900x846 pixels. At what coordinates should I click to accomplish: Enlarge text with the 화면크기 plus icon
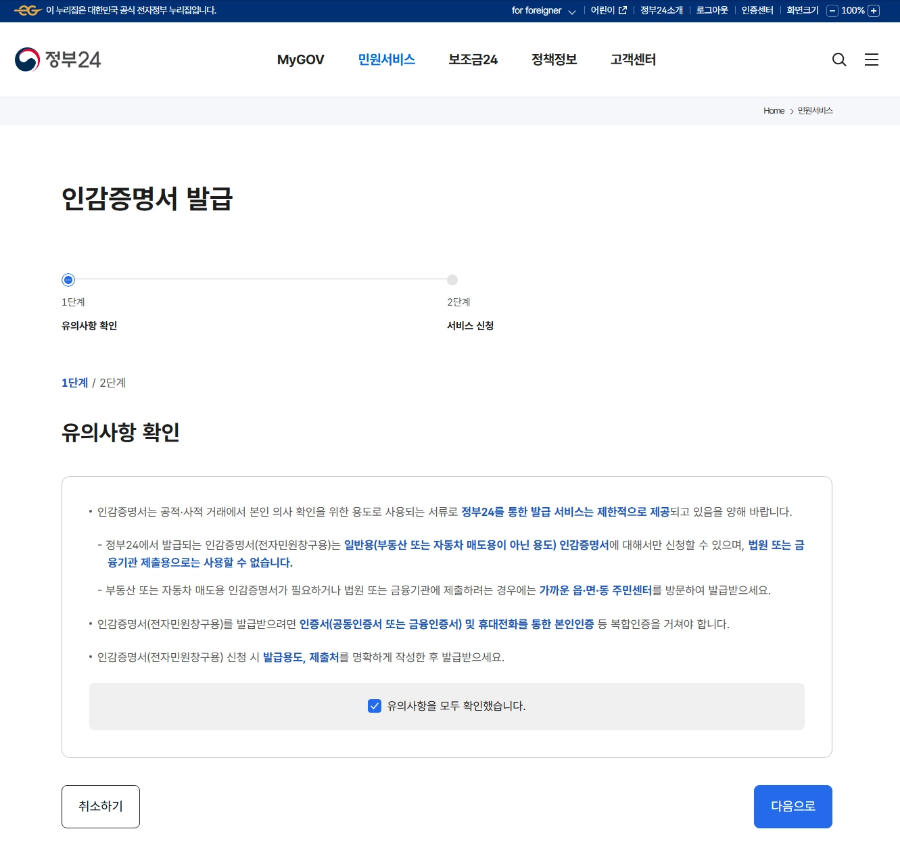pos(873,11)
